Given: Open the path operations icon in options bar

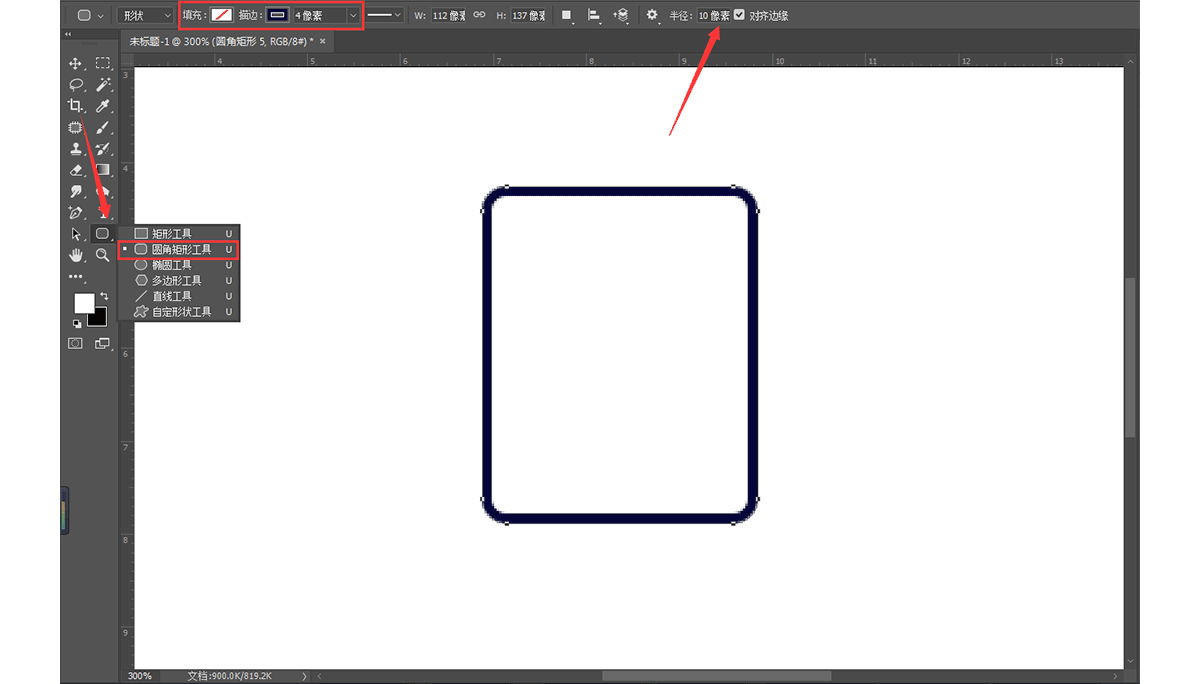Looking at the screenshot, I should click(x=566, y=15).
